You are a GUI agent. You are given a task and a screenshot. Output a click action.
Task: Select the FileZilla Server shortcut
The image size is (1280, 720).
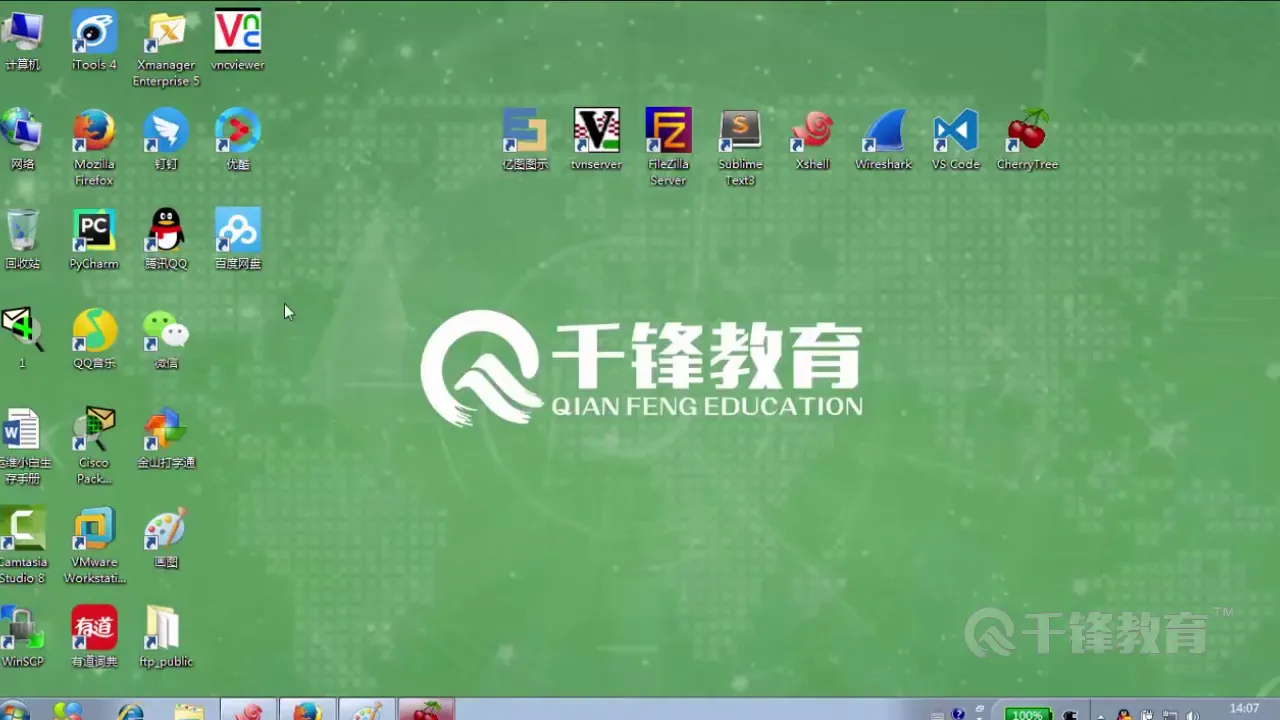pos(669,148)
